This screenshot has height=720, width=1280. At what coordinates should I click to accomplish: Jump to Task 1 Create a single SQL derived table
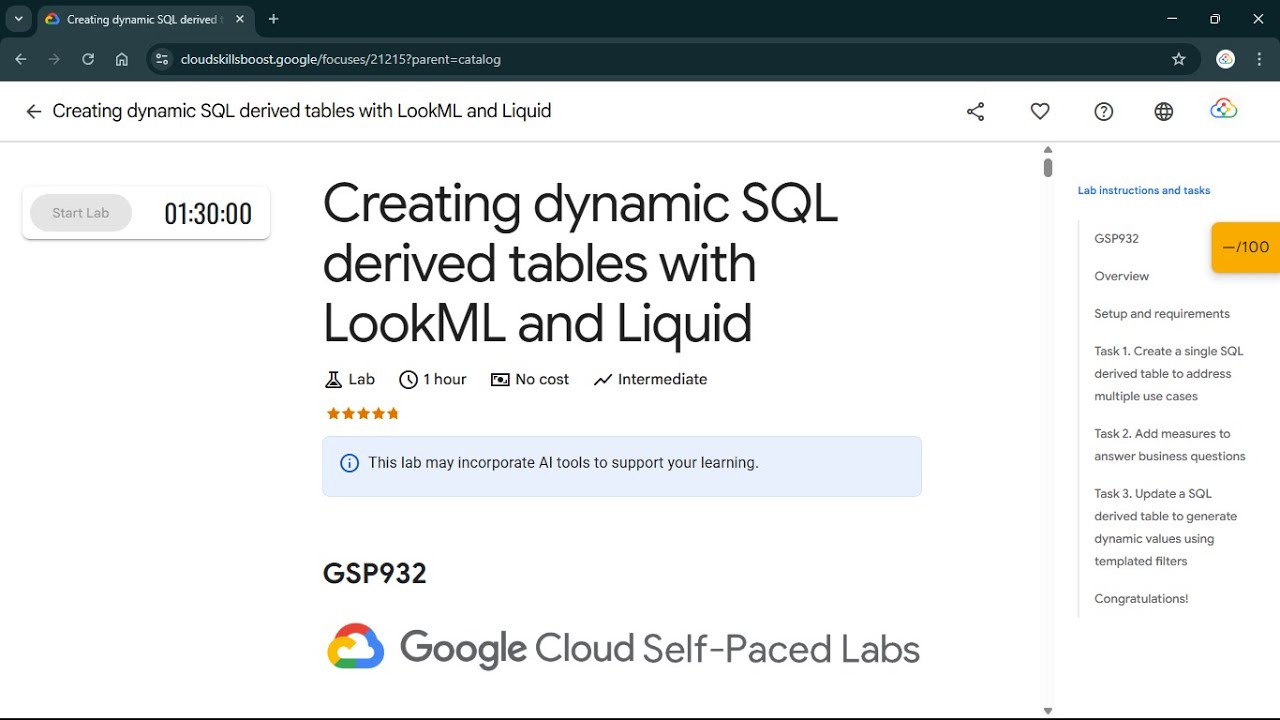[x=1168, y=374]
